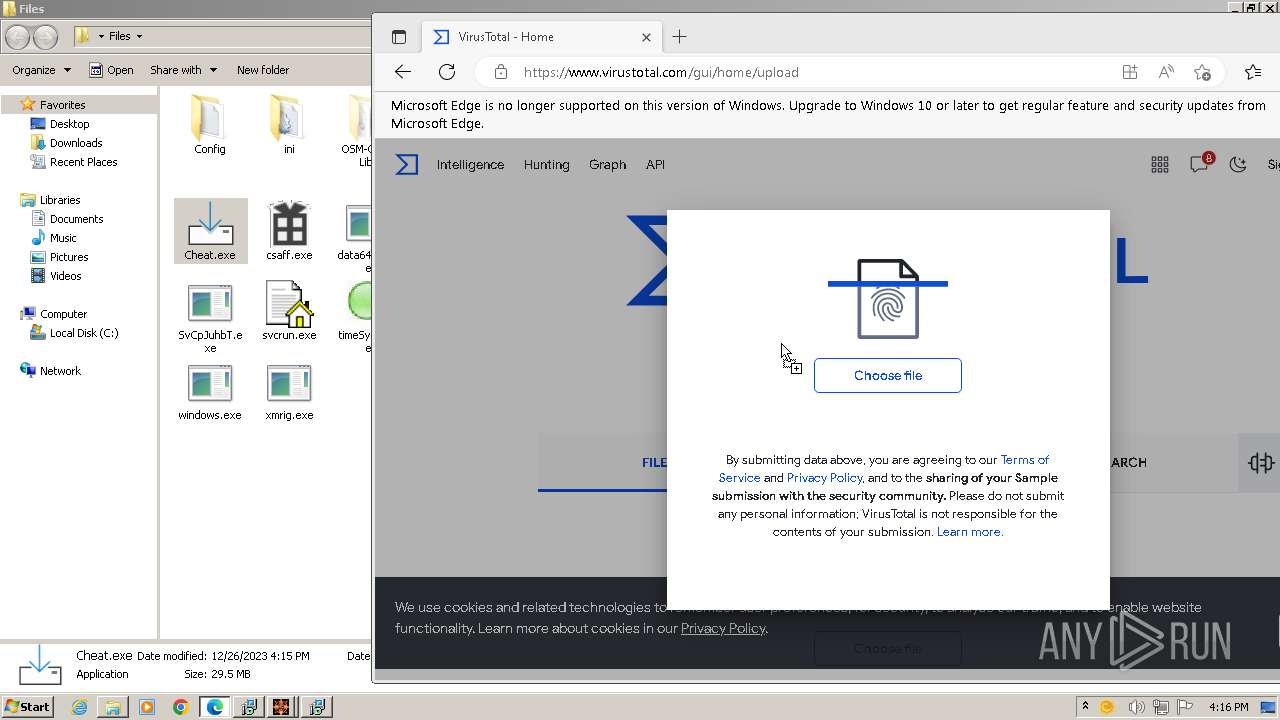This screenshot has width=1280, height=720.
Task: Select csaff.exe file icon
Action: coord(289,230)
